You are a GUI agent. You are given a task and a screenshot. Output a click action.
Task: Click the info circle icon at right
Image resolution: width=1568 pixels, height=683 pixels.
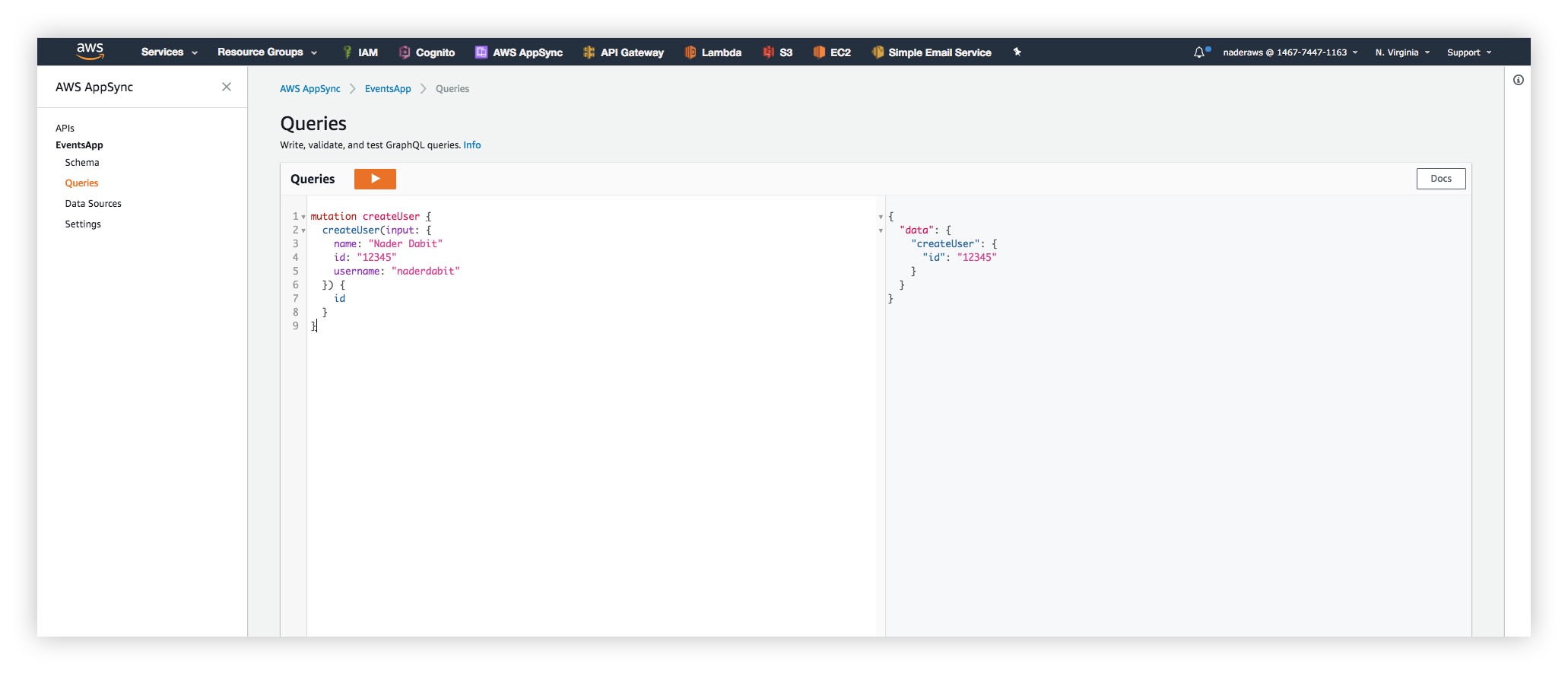click(x=1518, y=80)
